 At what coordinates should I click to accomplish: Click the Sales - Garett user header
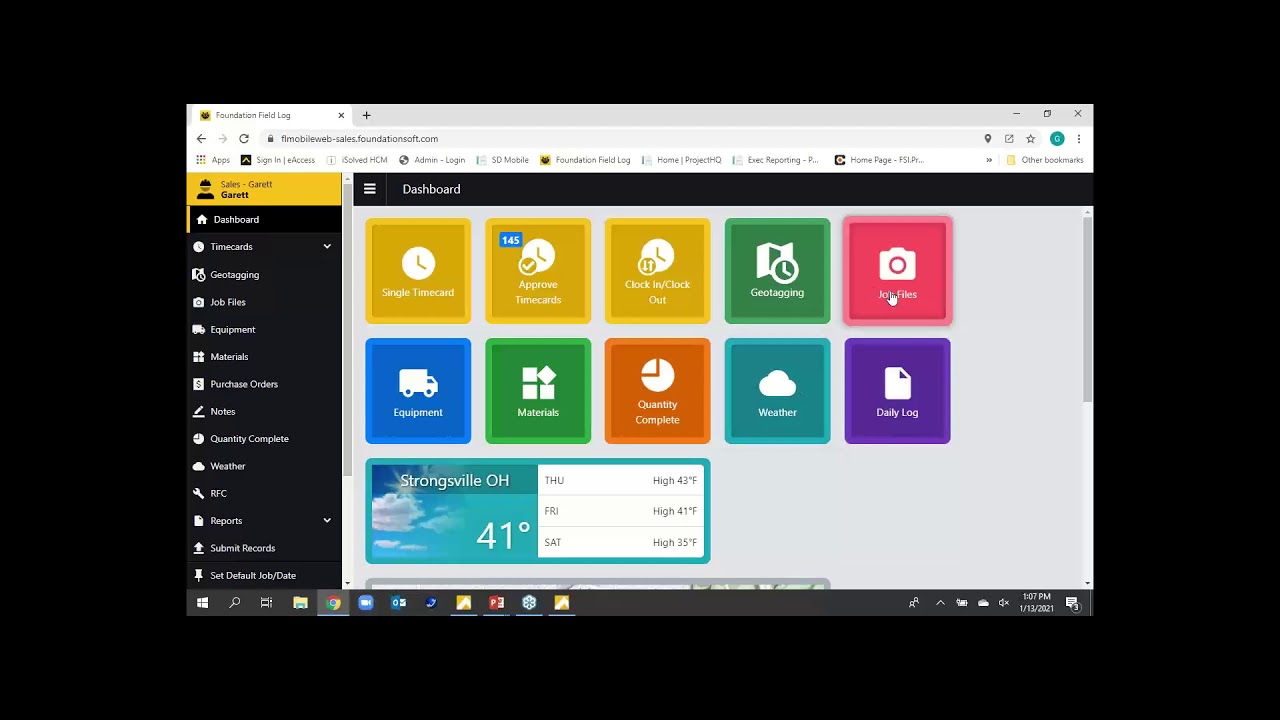click(264, 189)
